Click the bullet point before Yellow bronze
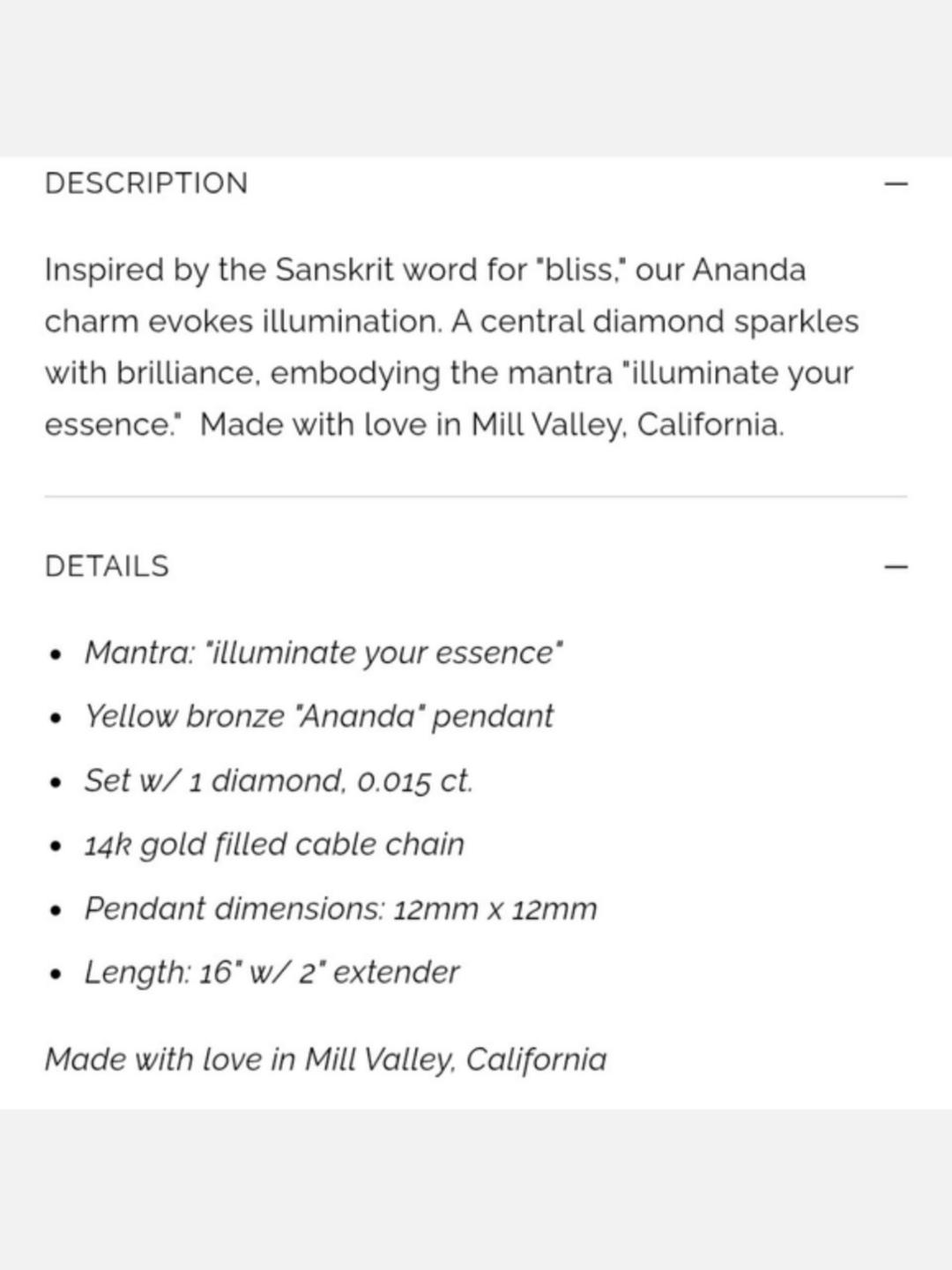952x1270 pixels. [x=56, y=719]
